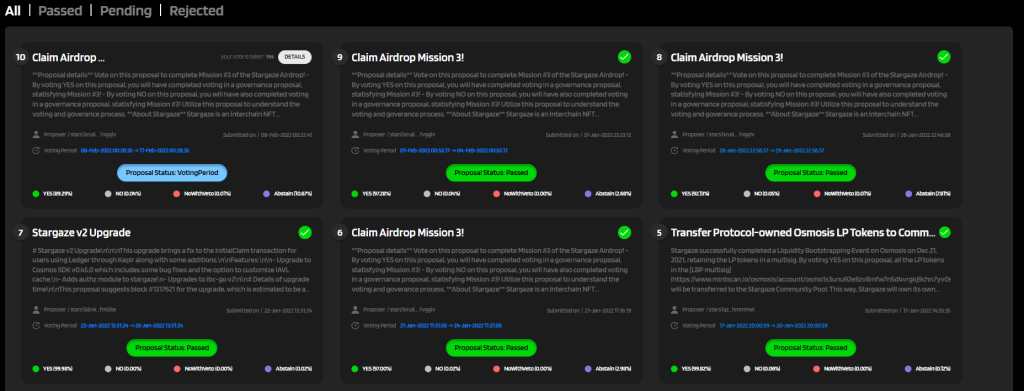Click the YES percentage label on Stargaze v2 Upgrade

57,369
